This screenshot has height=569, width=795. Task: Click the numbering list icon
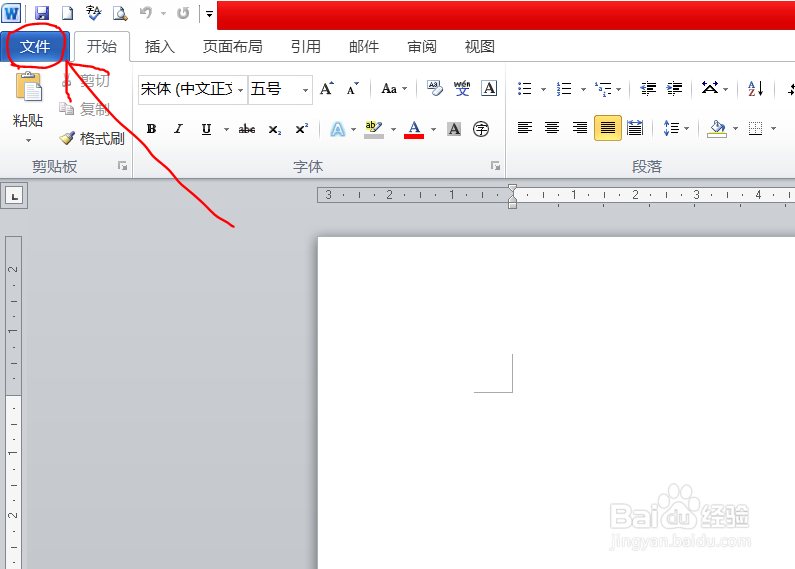tap(564, 89)
